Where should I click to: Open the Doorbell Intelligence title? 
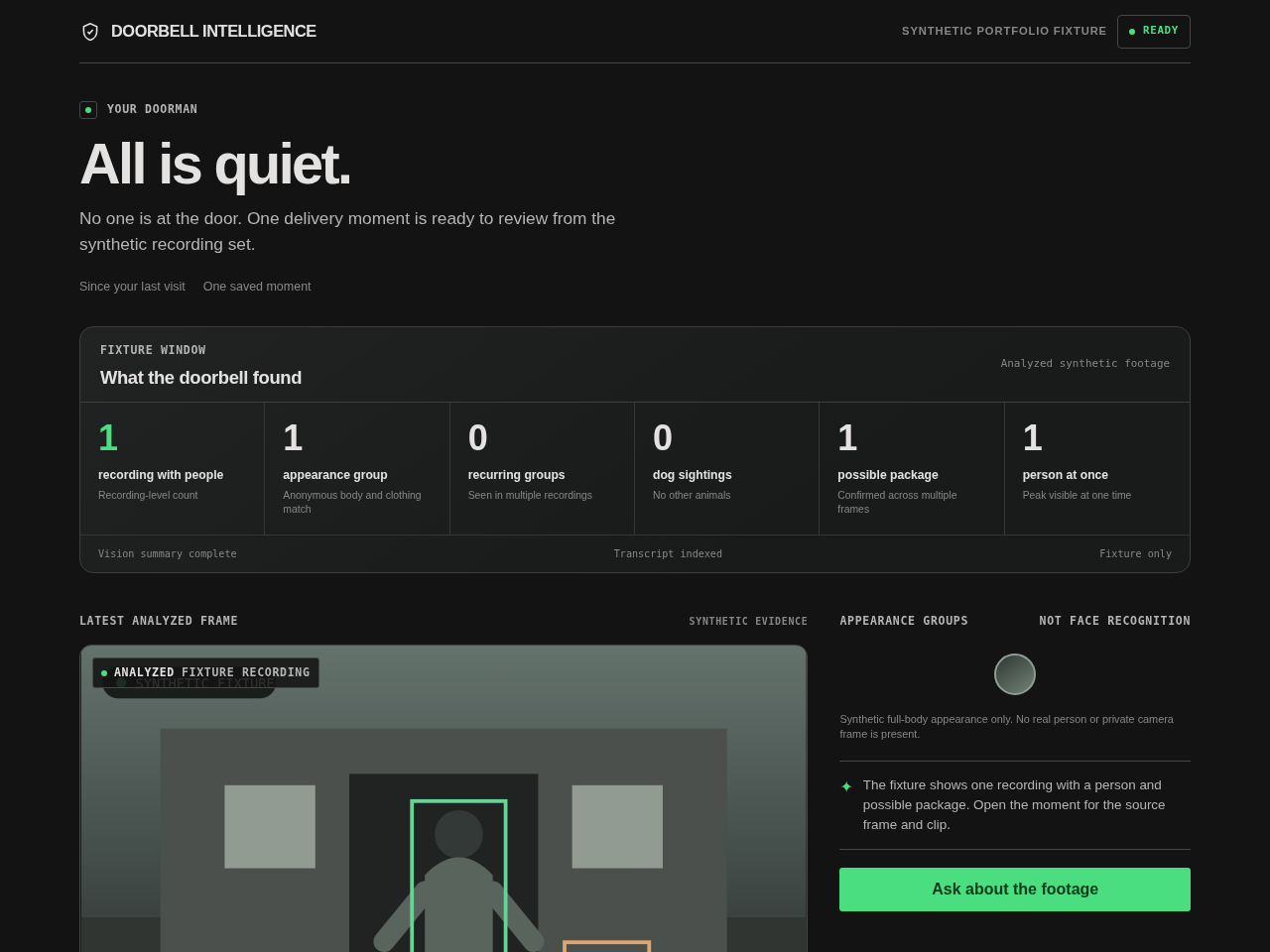point(213,32)
